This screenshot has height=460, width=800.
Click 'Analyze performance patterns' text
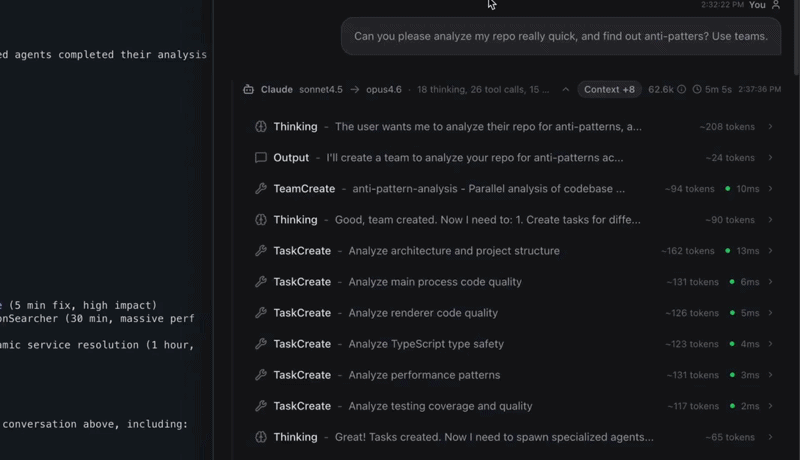424,375
